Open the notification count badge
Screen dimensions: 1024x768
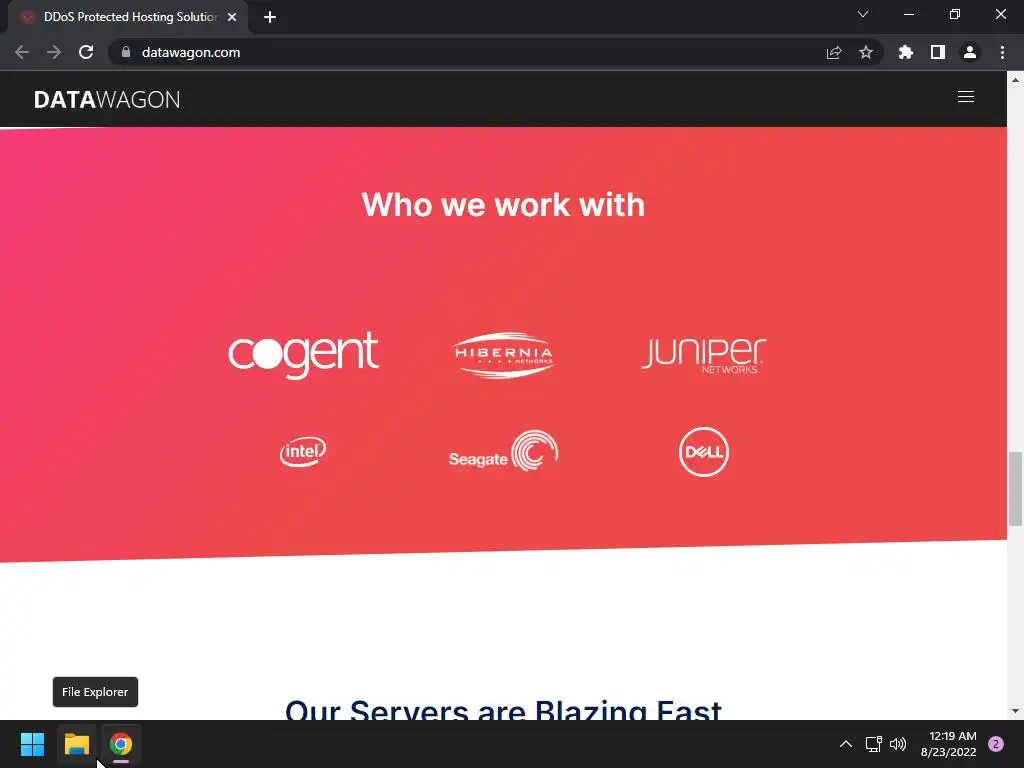(x=996, y=744)
